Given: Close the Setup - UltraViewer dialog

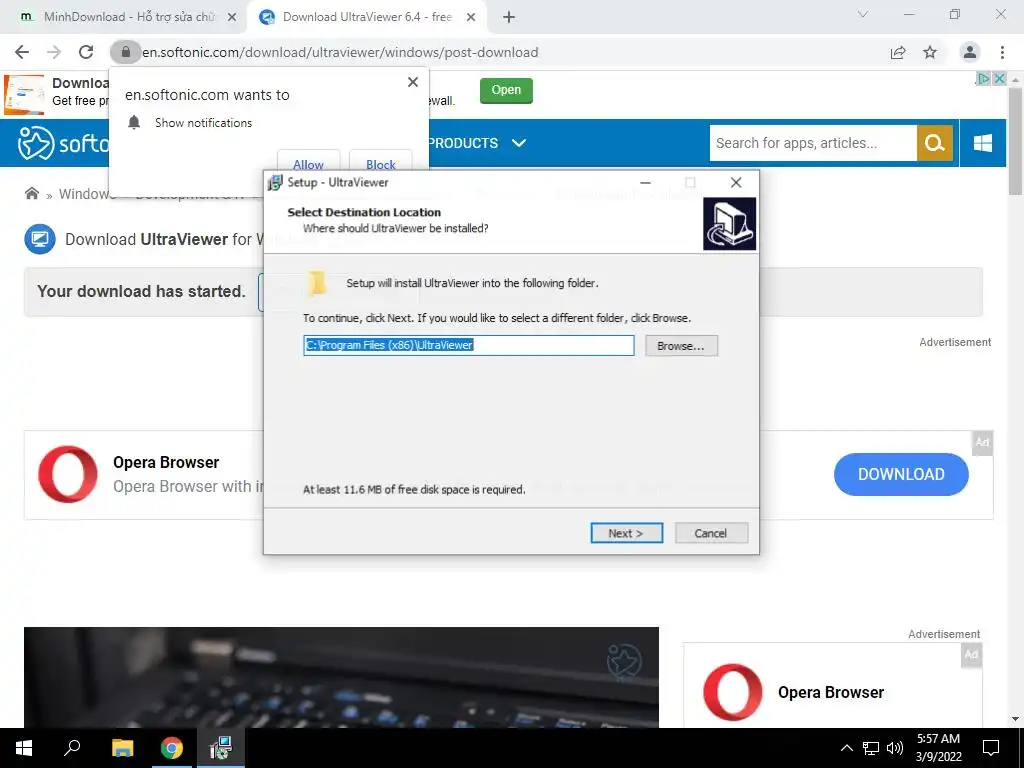Looking at the screenshot, I should 736,182.
